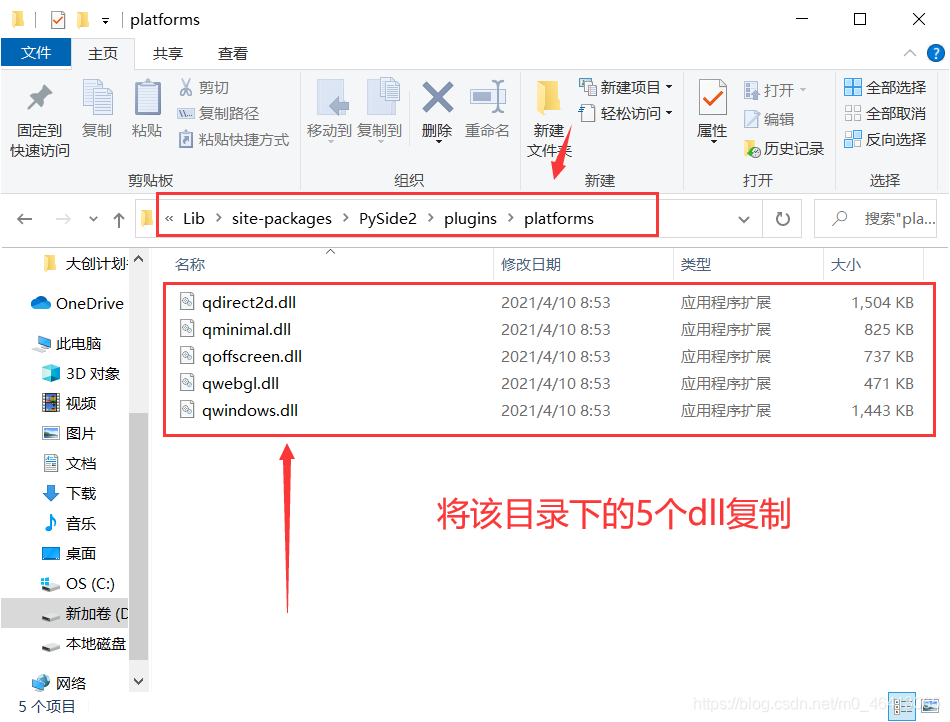Click plugins in the address path
This screenshot has width=950, height=722.
coord(470,219)
